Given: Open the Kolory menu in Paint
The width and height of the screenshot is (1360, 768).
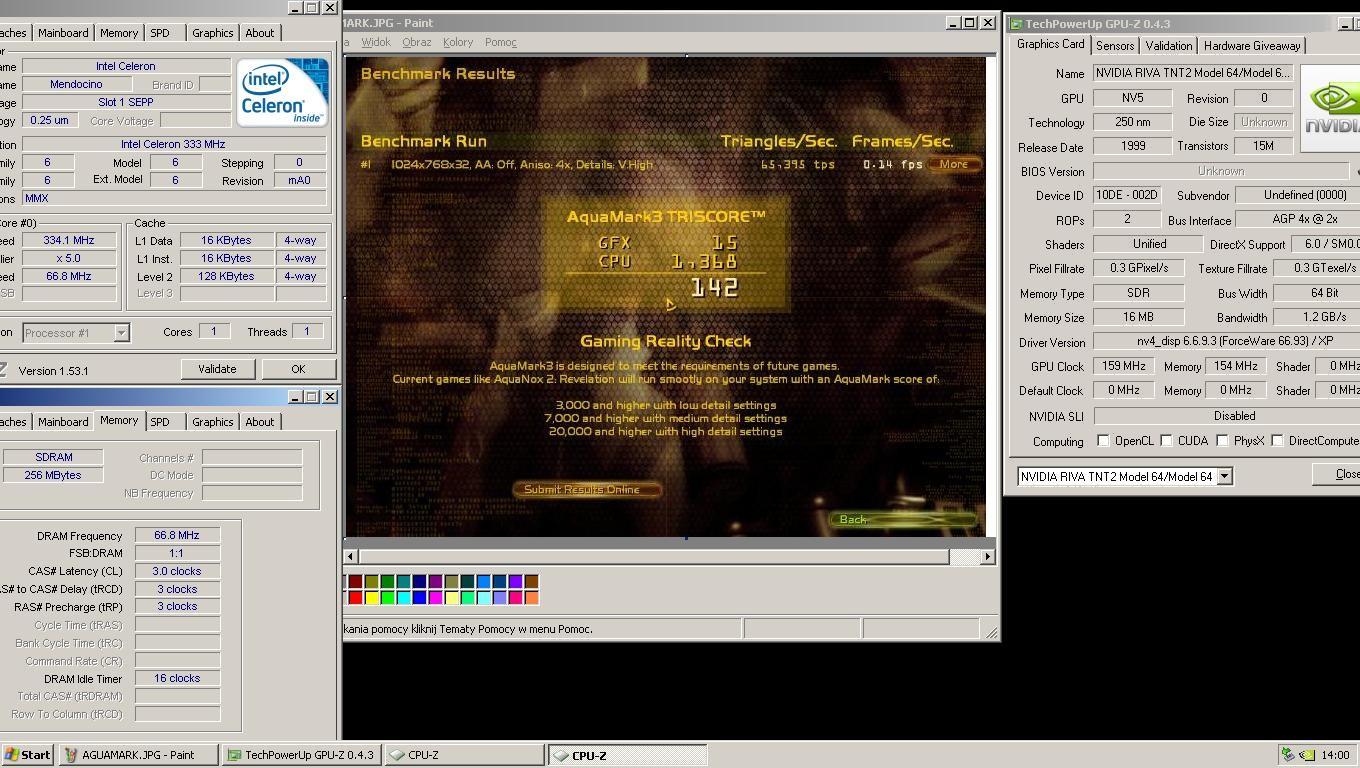Looking at the screenshot, I should (x=458, y=42).
